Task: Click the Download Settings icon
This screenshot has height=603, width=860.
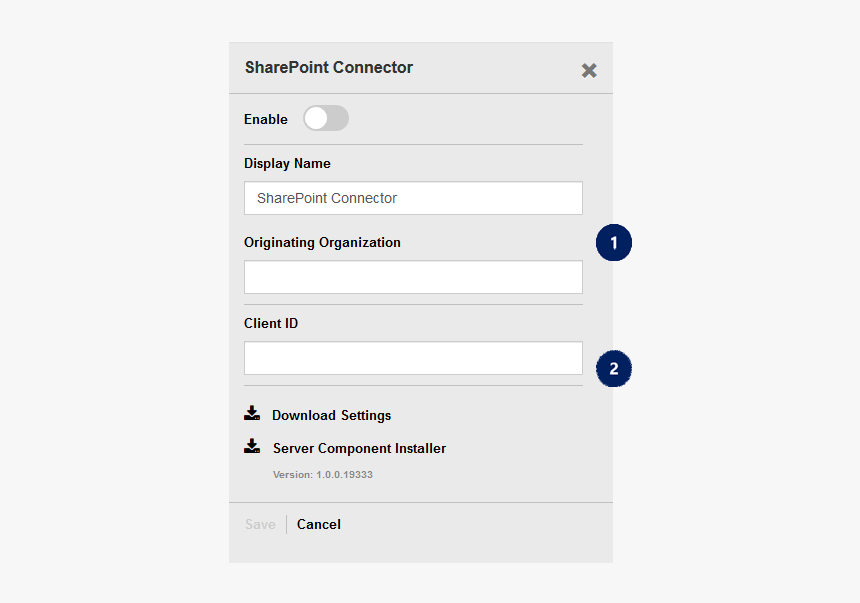Action: (x=252, y=413)
